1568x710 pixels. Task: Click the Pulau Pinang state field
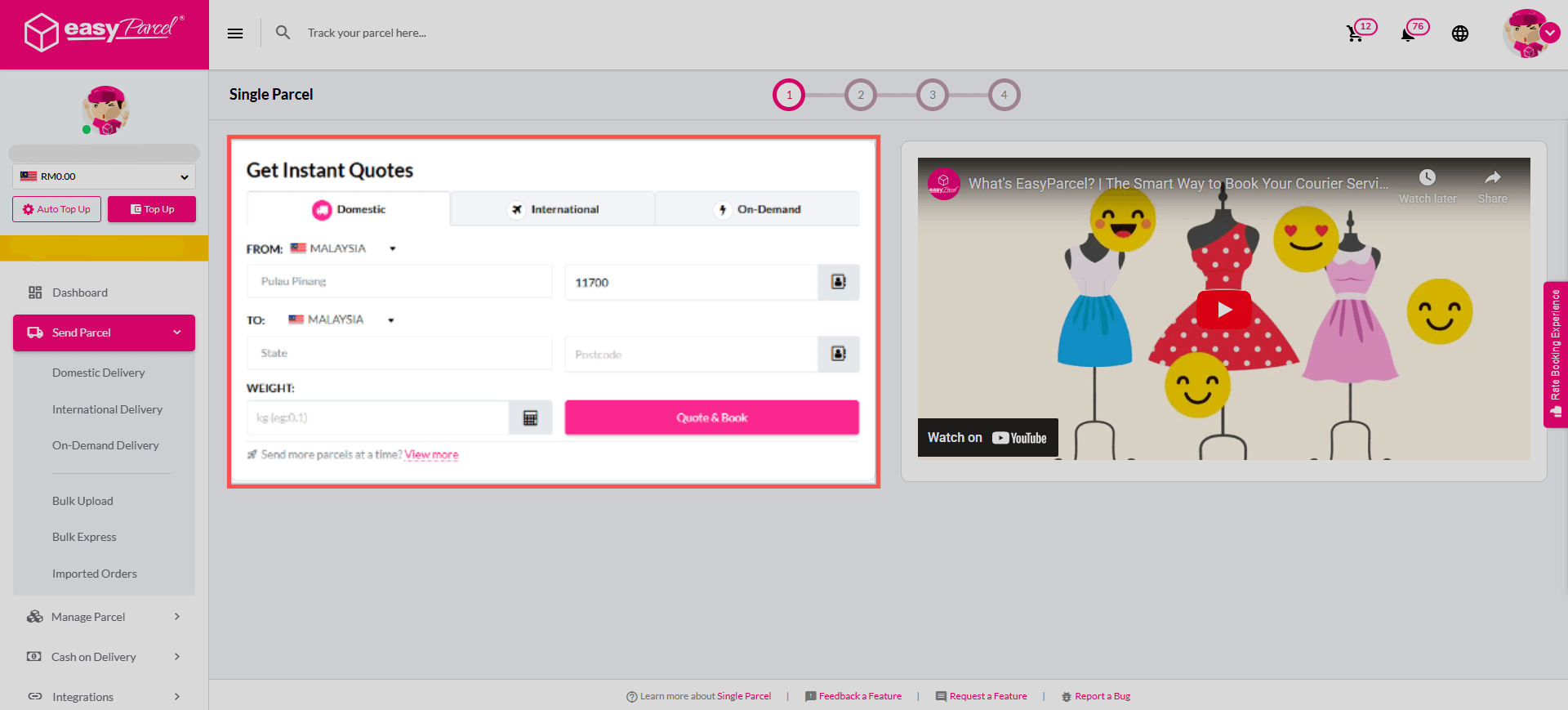point(399,281)
